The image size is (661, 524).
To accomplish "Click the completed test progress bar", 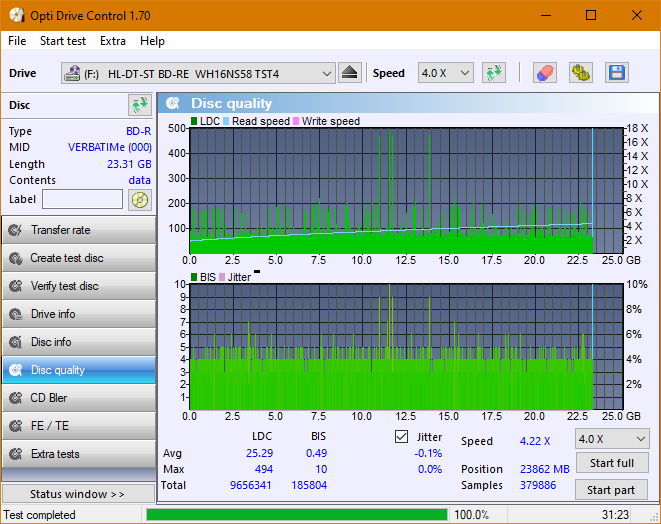I will point(297,515).
